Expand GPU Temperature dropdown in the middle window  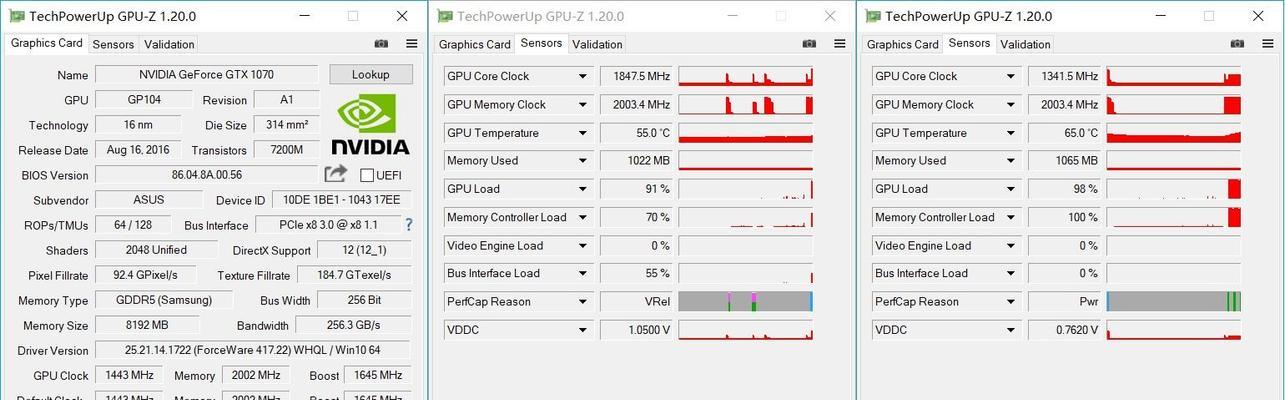pos(582,133)
